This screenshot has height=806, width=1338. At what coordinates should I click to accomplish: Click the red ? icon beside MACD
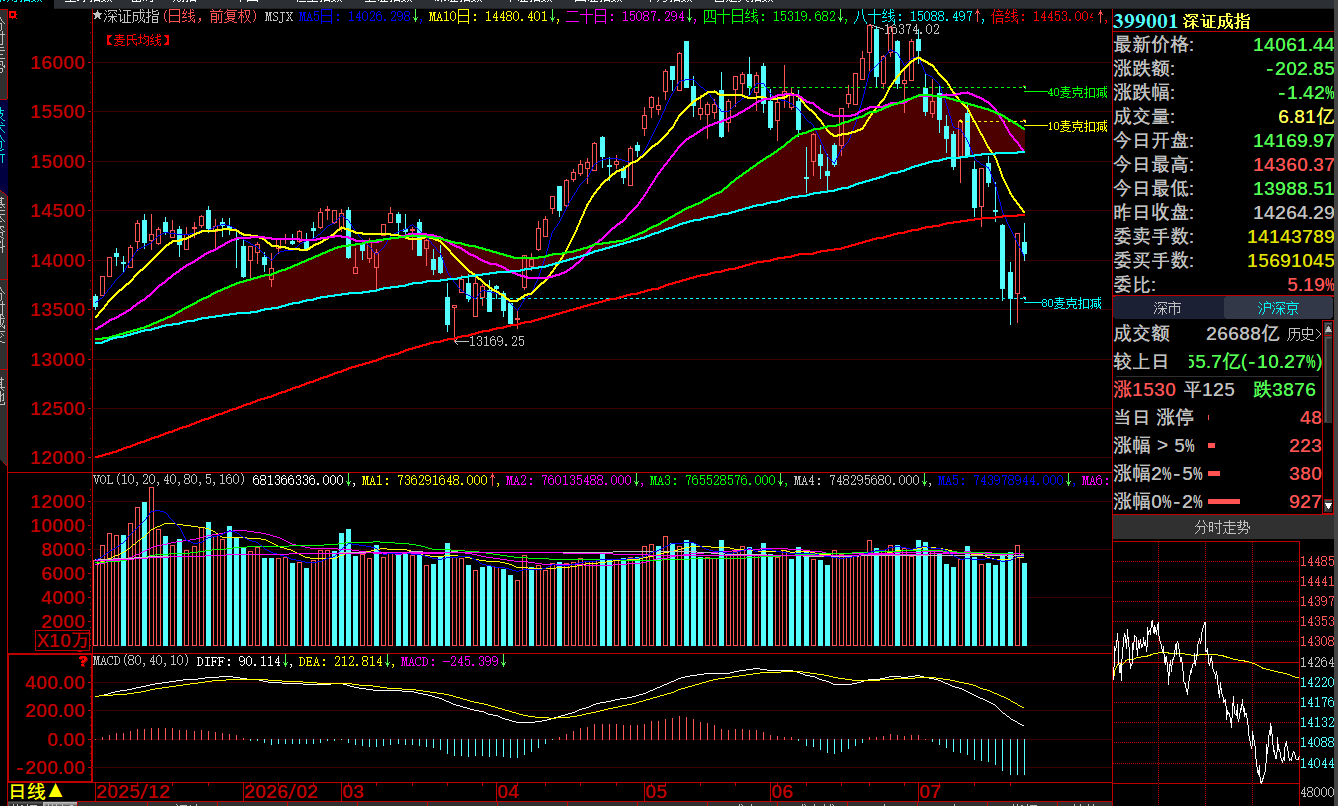(83, 661)
